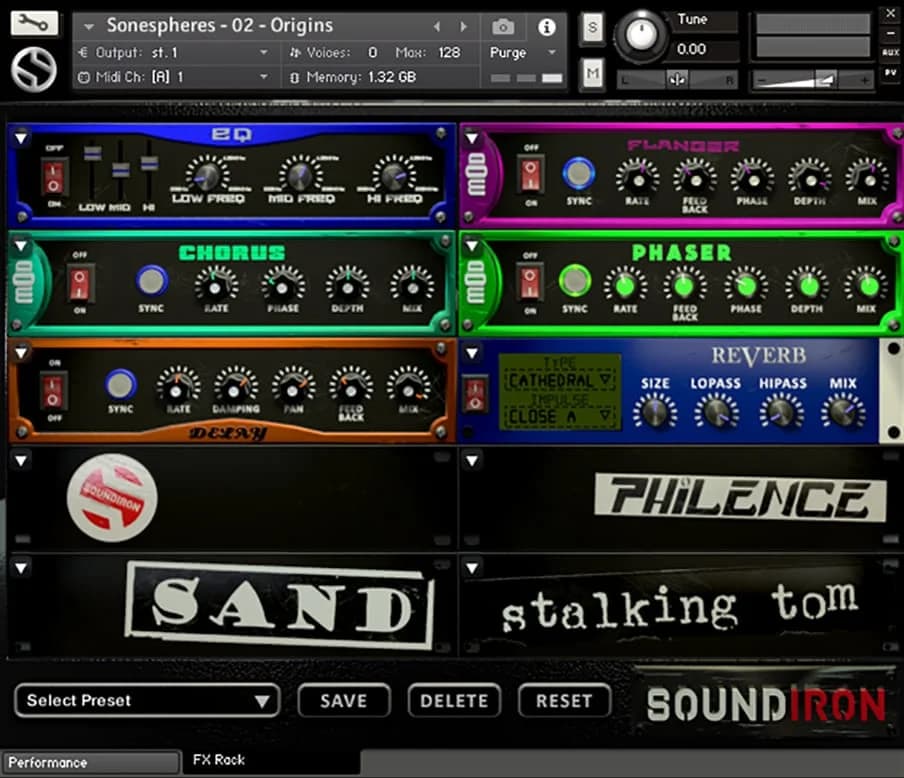Click the Solo S button
The image size is (904, 778).
592,28
